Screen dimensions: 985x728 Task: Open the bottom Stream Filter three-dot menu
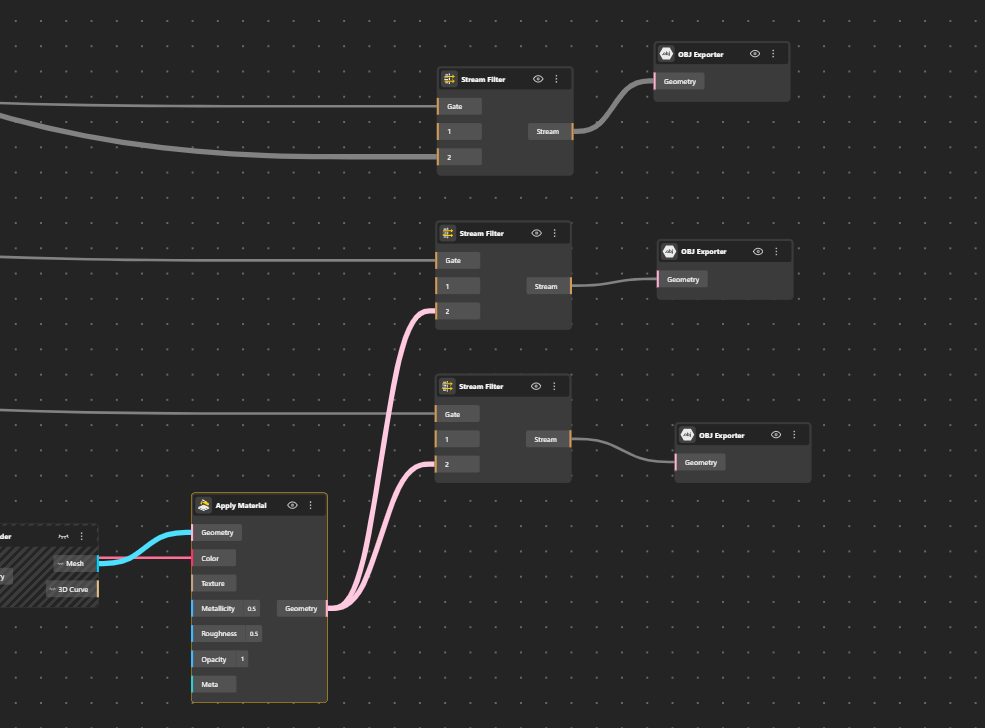click(x=554, y=386)
